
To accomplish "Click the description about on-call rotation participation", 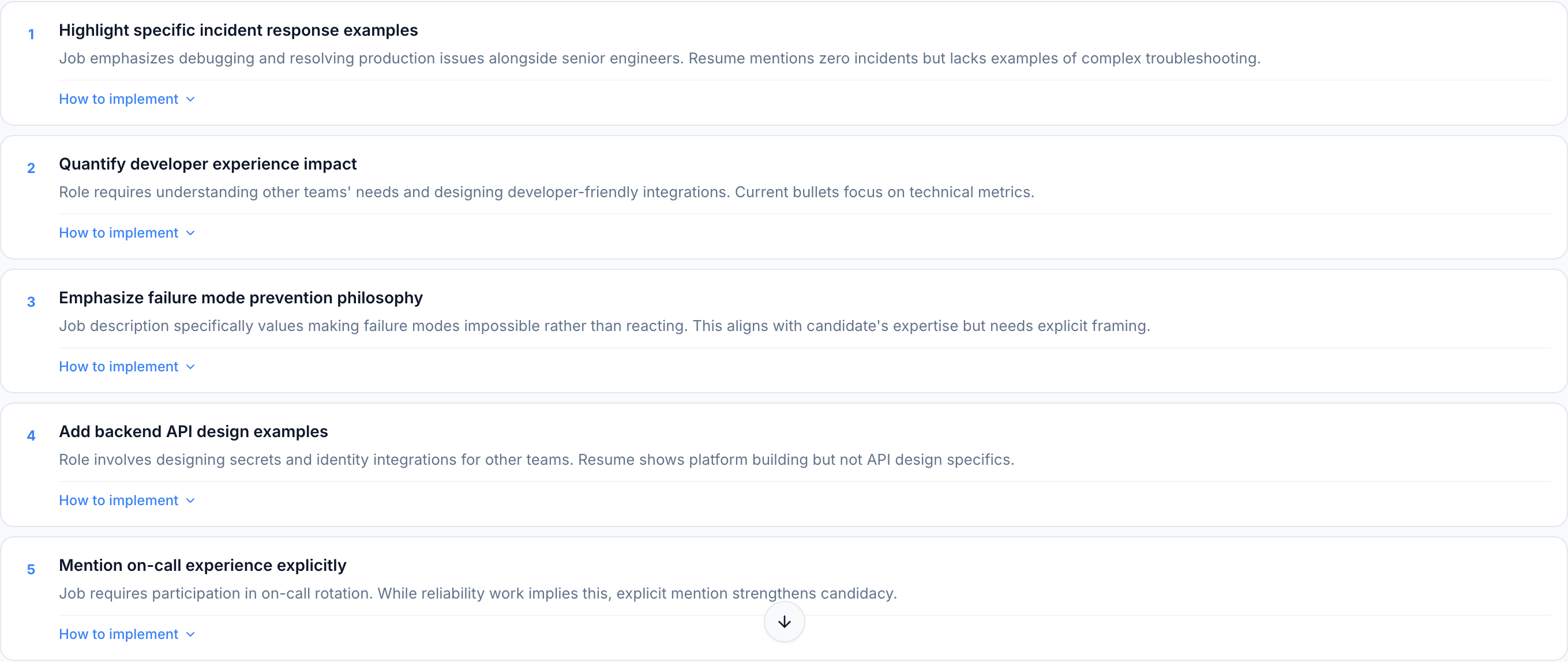I will [x=478, y=594].
